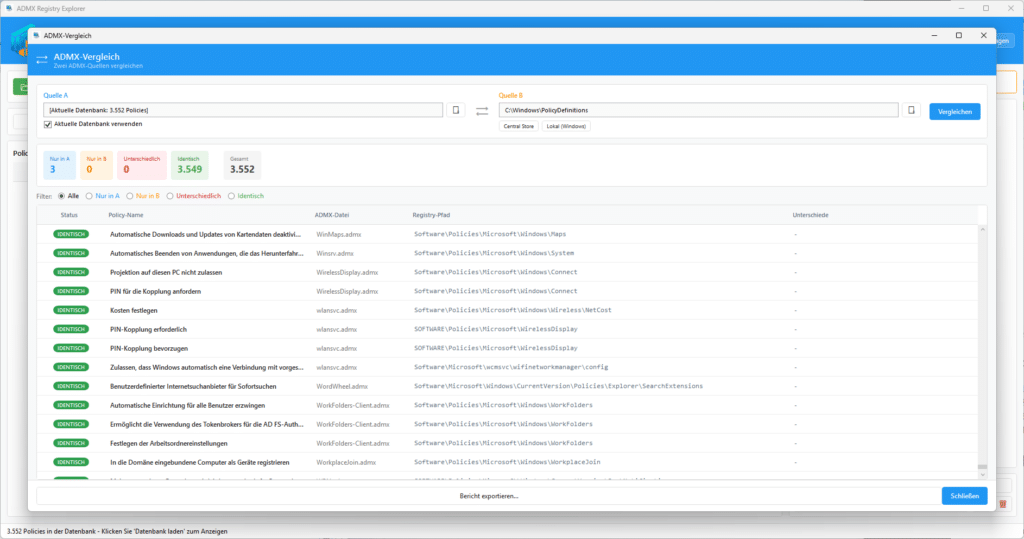Tick the Aktuelle Datenbank verwenden checkbox
This screenshot has width=1024, height=539.
[x=48, y=124]
